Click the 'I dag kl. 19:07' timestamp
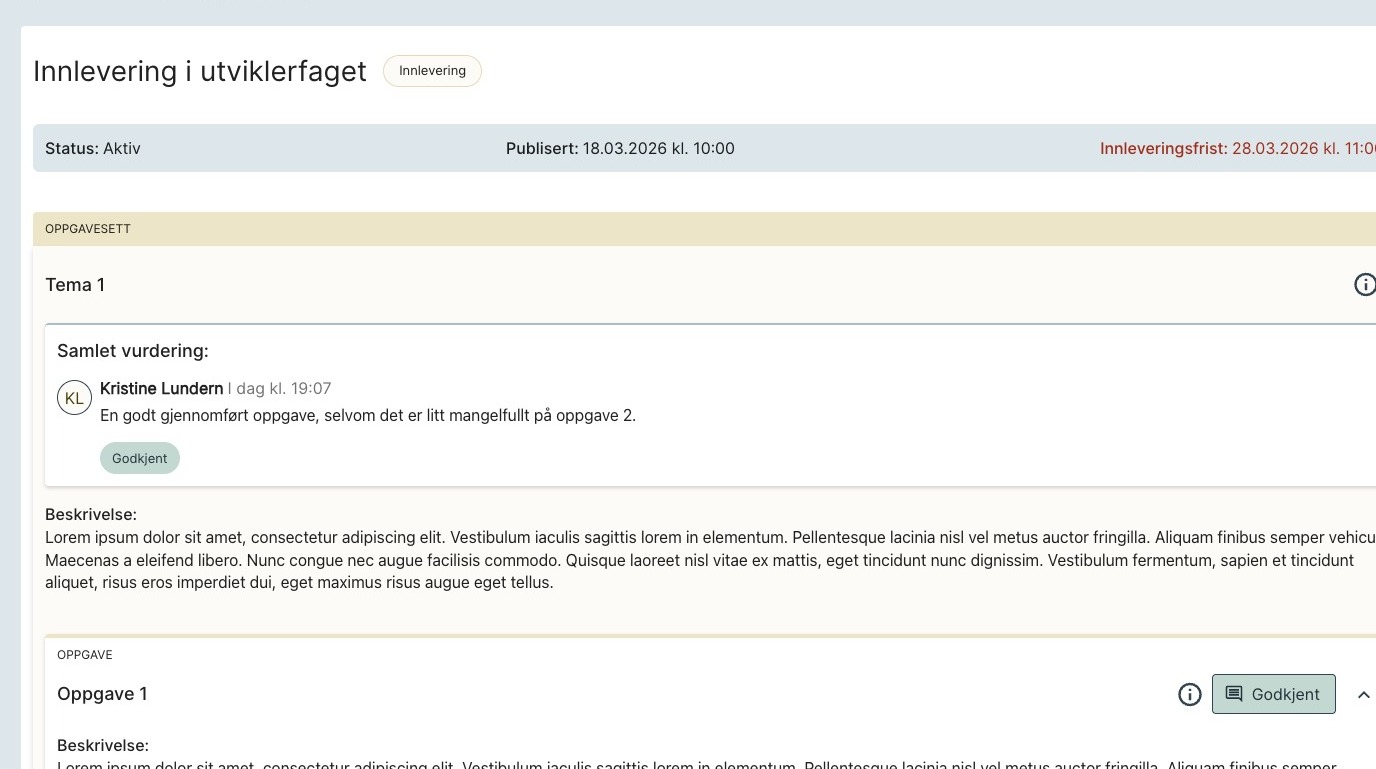The image size is (1376, 769). pos(281,388)
